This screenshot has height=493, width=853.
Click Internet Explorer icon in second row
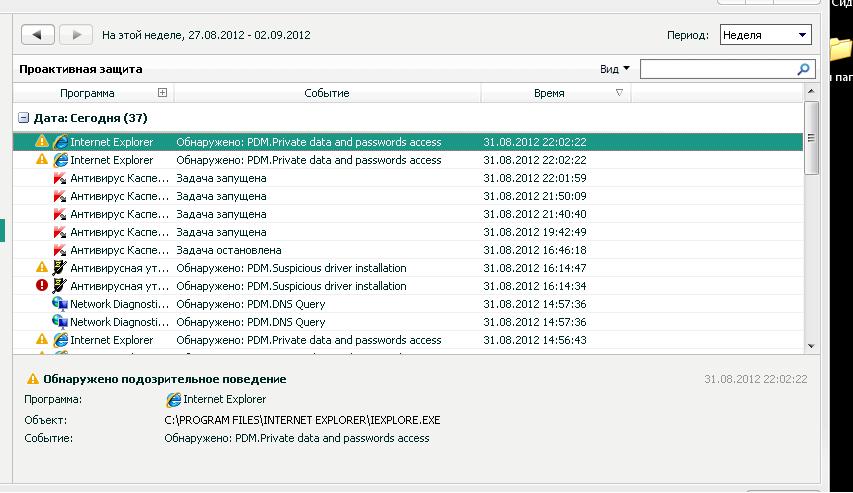60,160
